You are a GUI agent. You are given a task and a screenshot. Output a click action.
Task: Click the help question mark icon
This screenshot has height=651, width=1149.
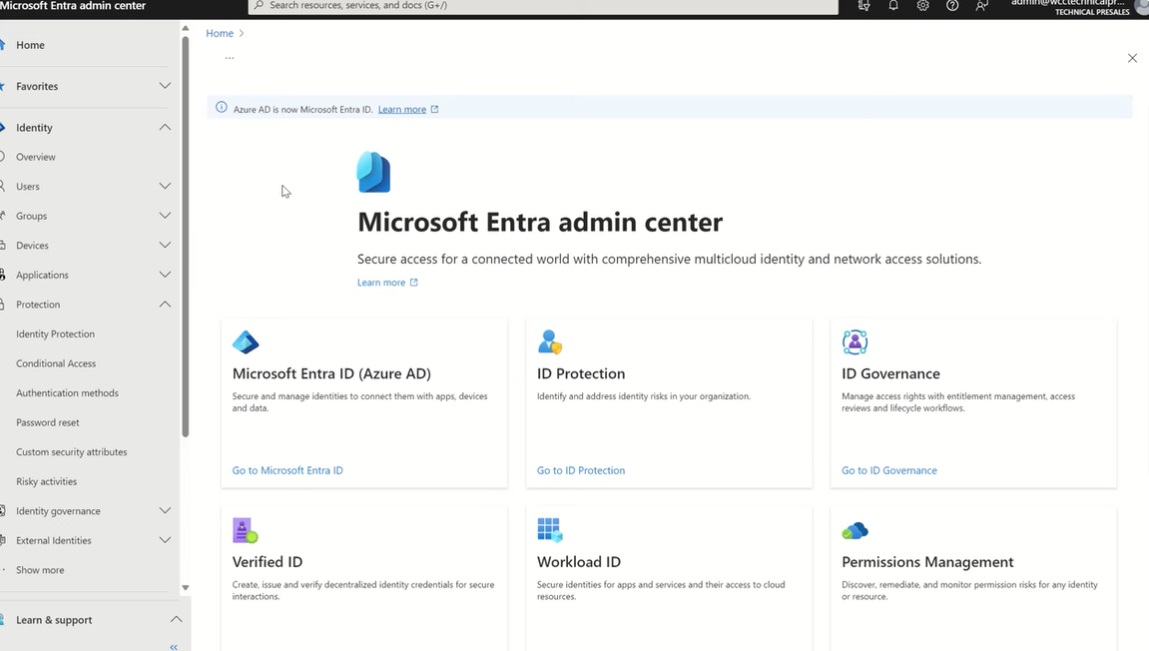coord(952,6)
